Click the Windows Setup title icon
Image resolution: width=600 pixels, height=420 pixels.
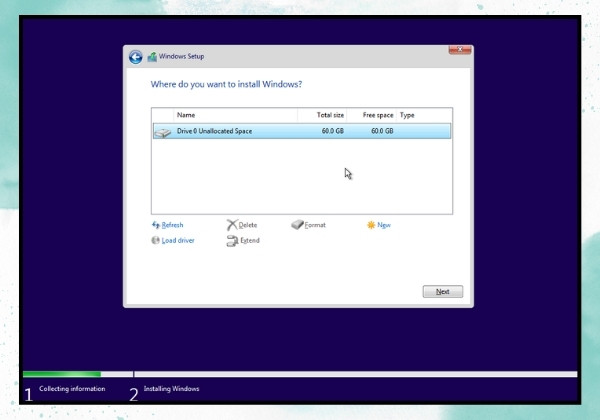(x=152, y=57)
